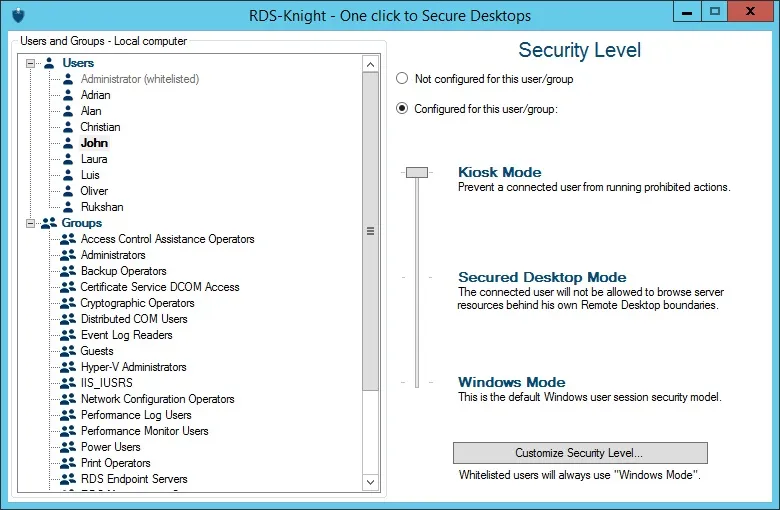Close the RDS-Knight window
The image size is (780, 510).
(x=750, y=11)
